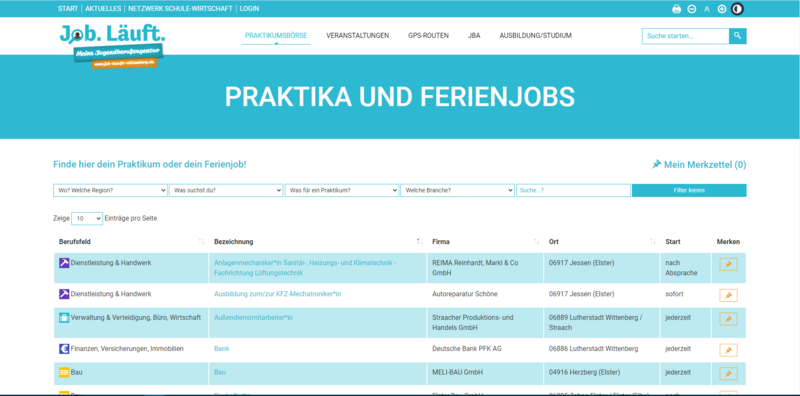Click the 'Suche starten...' search field

(685, 36)
